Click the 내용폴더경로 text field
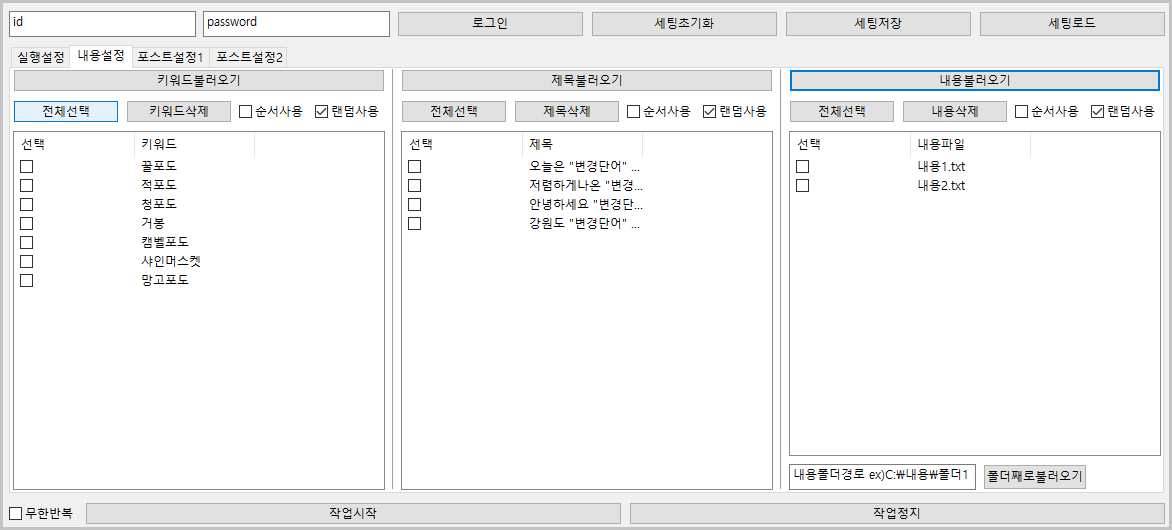The width and height of the screenshot is (1172, 530). [882, 476]
